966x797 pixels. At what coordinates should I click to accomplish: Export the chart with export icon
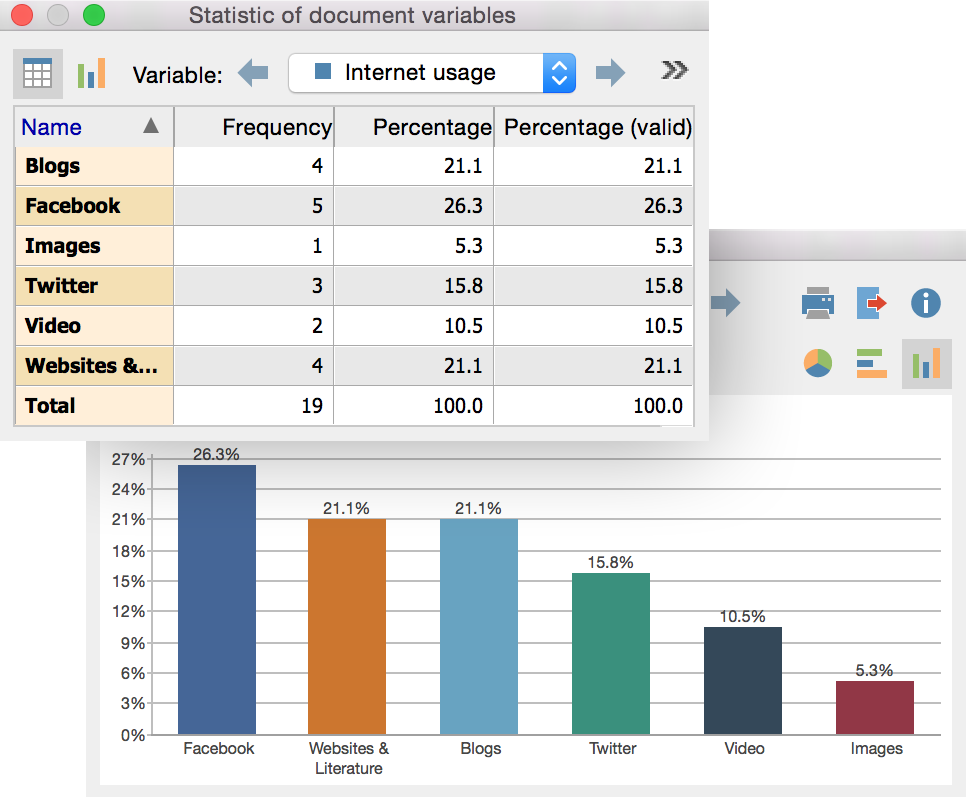[x=872, y=302]
